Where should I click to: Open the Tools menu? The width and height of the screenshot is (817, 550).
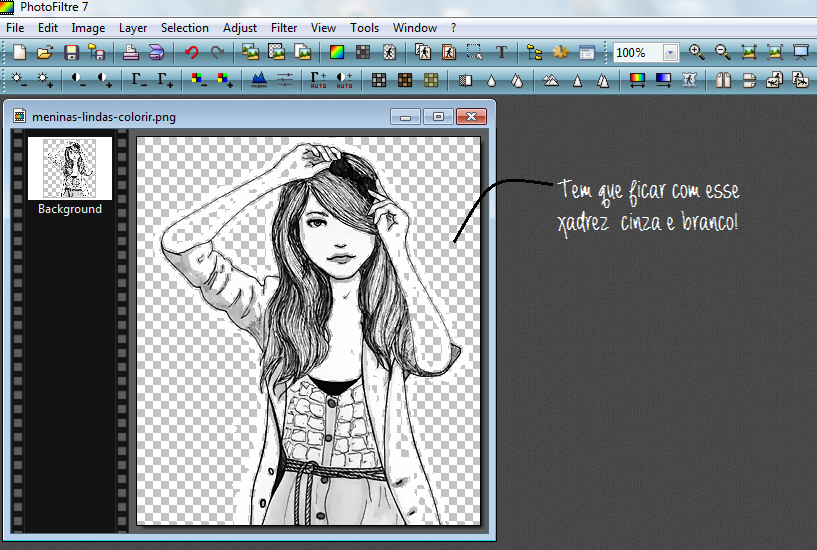click(364, 28)
